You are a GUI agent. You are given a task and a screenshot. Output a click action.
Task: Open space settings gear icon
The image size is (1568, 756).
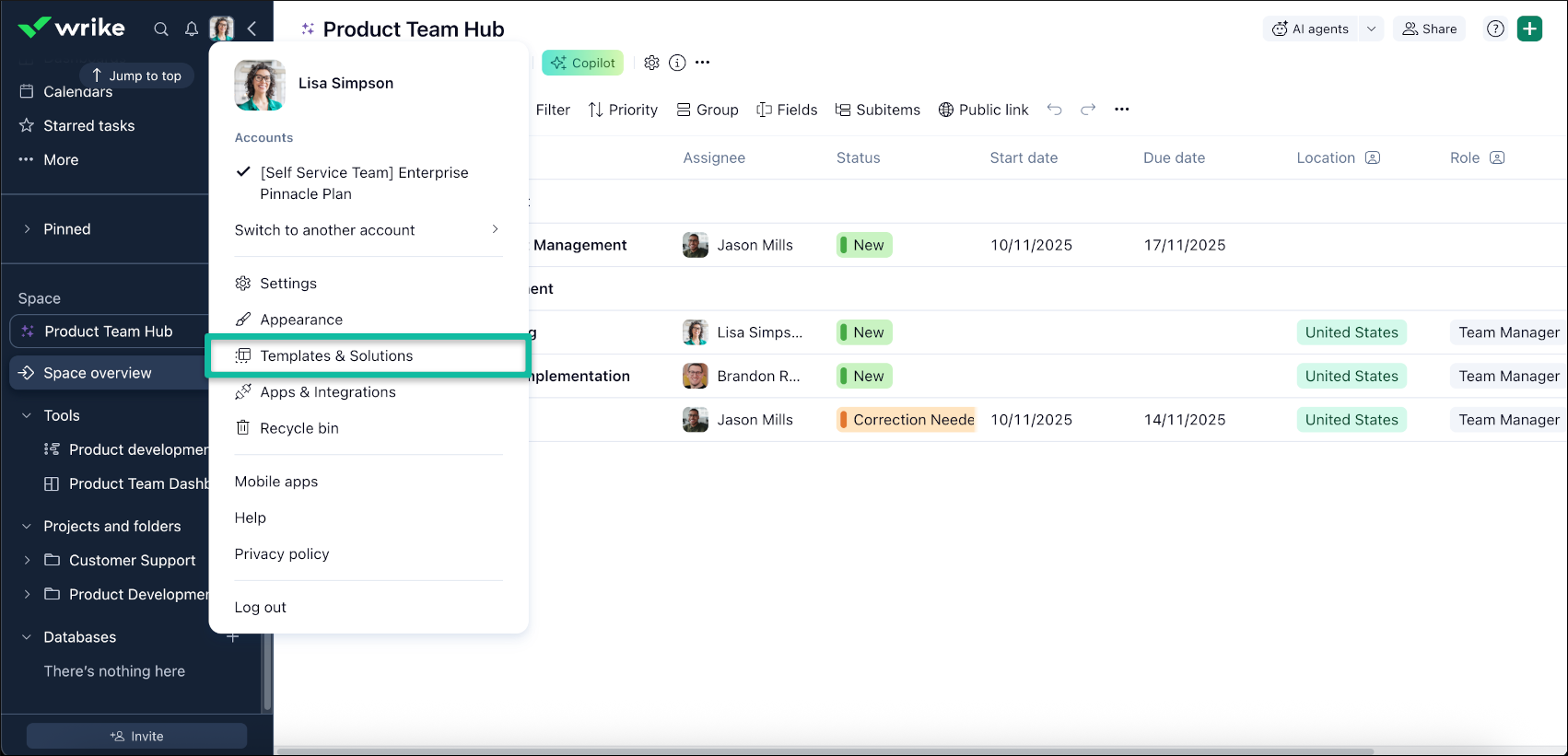(x=651, y=63)
